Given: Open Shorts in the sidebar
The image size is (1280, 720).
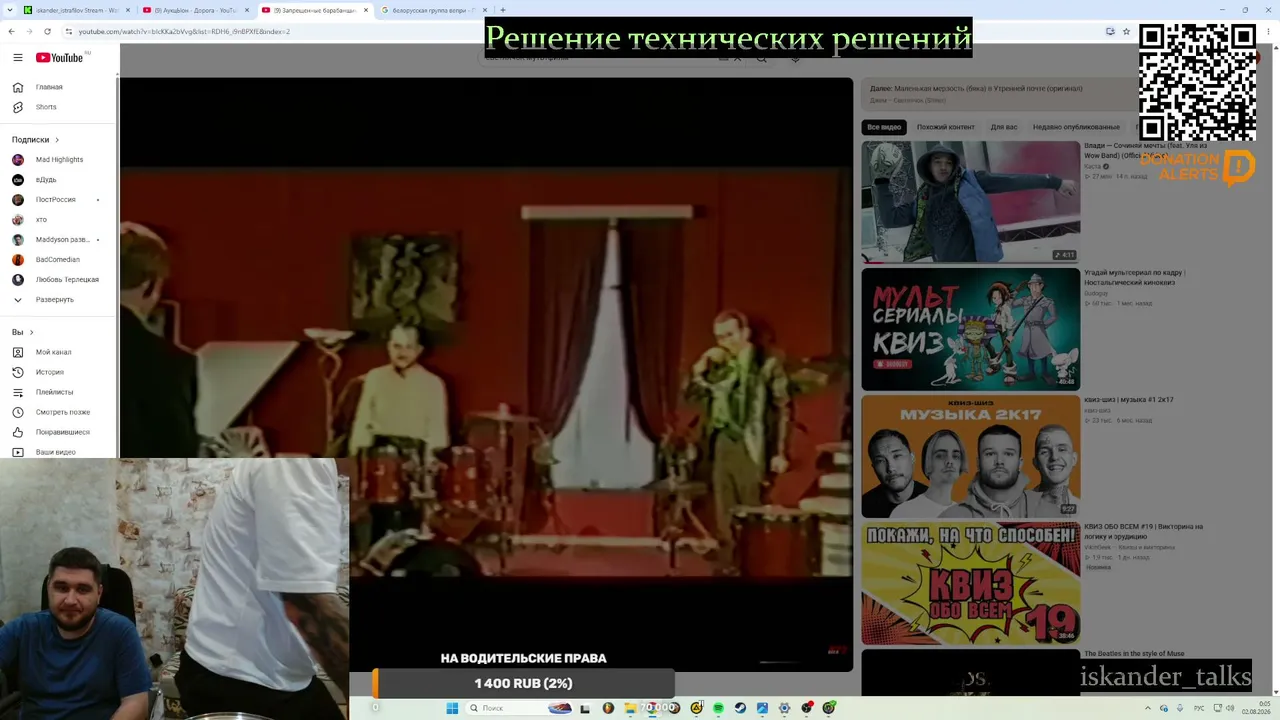Looking at the screenshot, I should click(x=60, y=107).
